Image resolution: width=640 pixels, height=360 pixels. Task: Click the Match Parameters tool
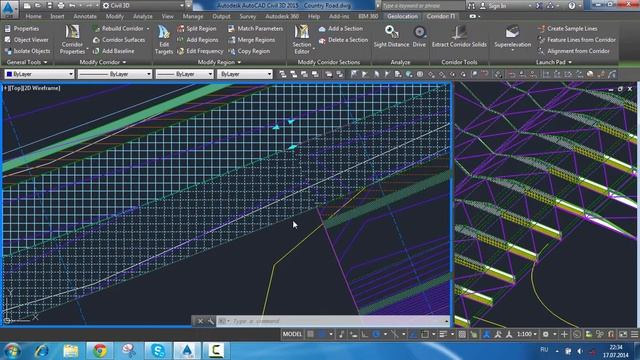tap(255, 29)
